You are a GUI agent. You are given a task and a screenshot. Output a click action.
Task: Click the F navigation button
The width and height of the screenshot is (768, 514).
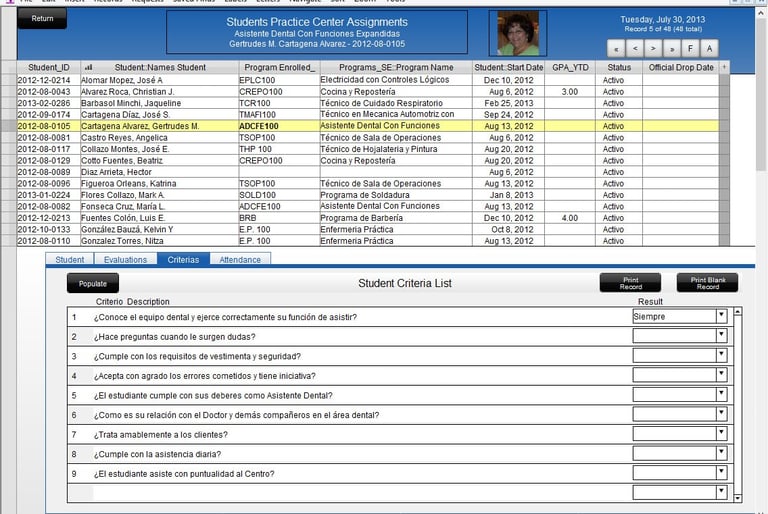[690, 49]
